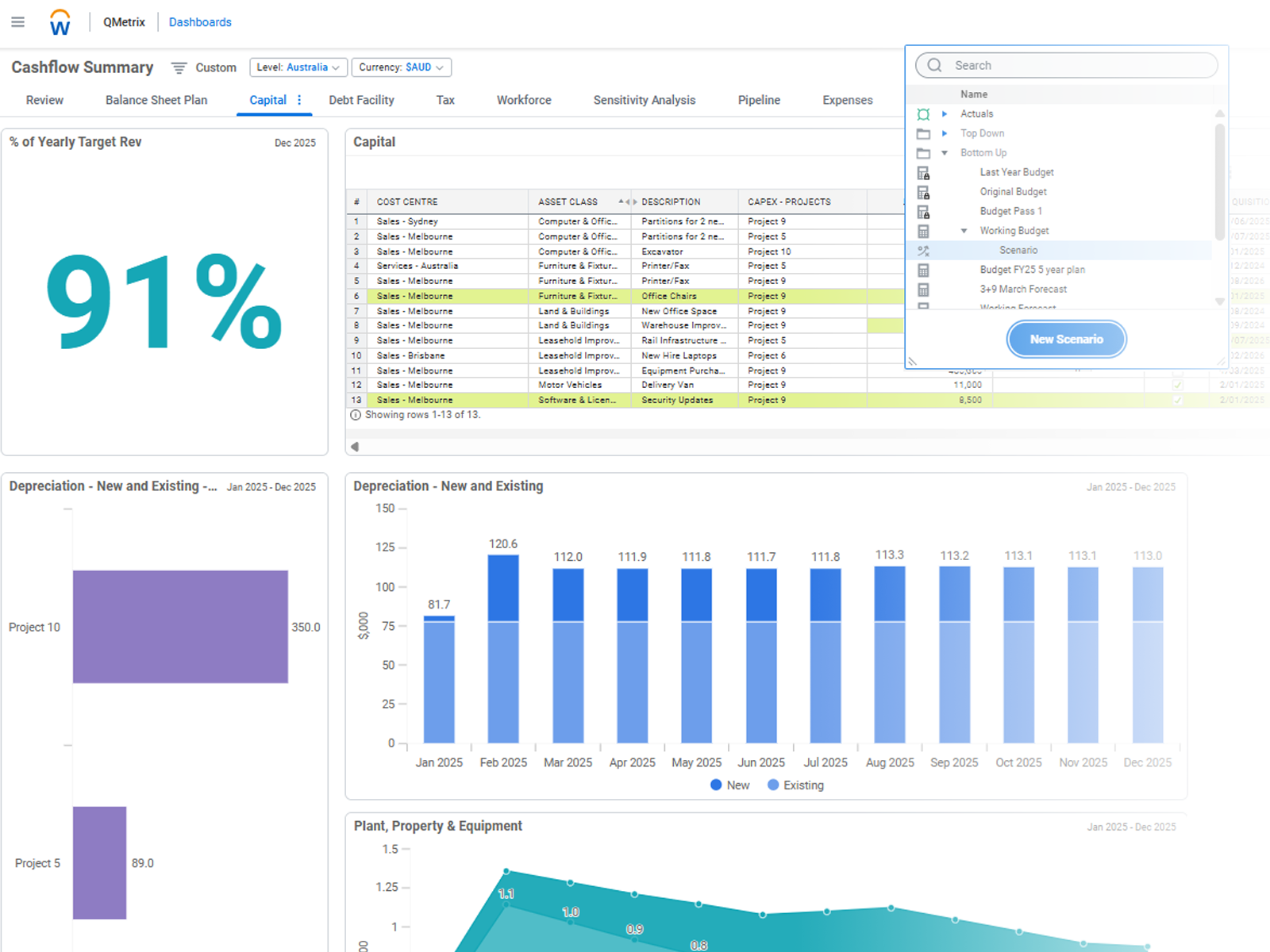The image size is (1270, 952).
Task: Follow the Dashboards breadcrumb link
Action: click(x=200, y=22)
